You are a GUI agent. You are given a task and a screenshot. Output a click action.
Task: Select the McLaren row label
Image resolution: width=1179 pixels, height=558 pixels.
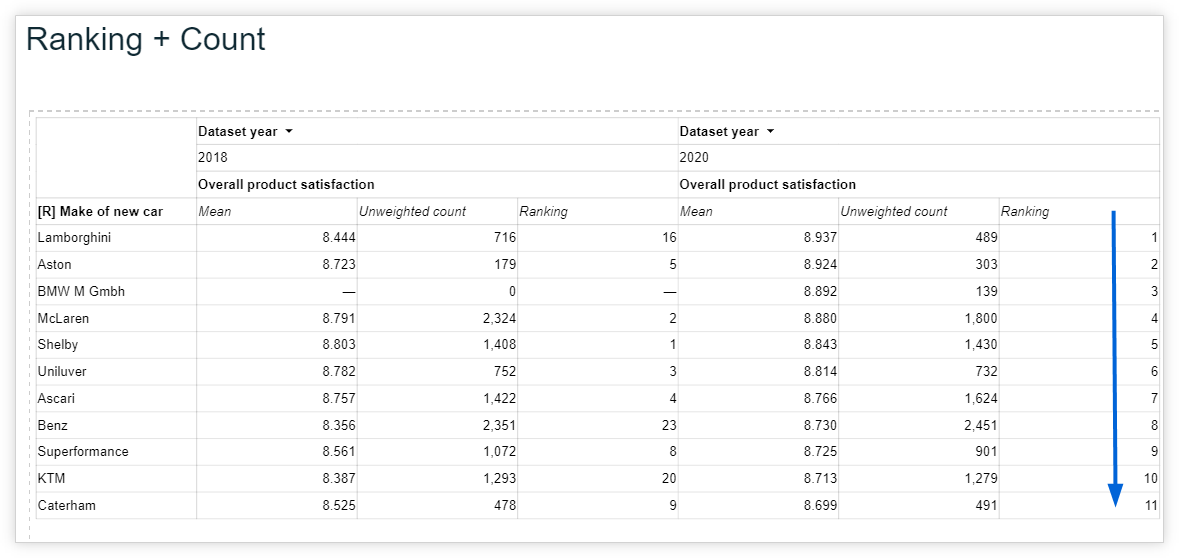tap(63, 318)
